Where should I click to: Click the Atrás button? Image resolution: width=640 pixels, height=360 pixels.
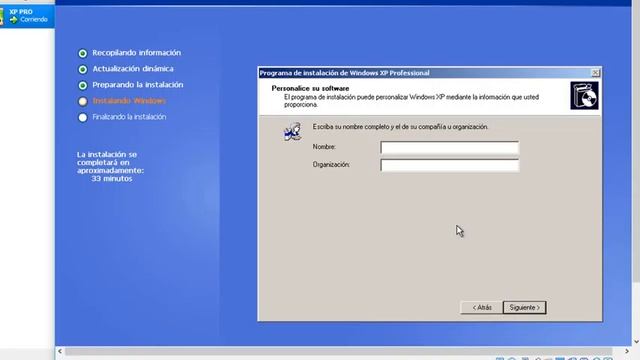click(x=482, y=307)
